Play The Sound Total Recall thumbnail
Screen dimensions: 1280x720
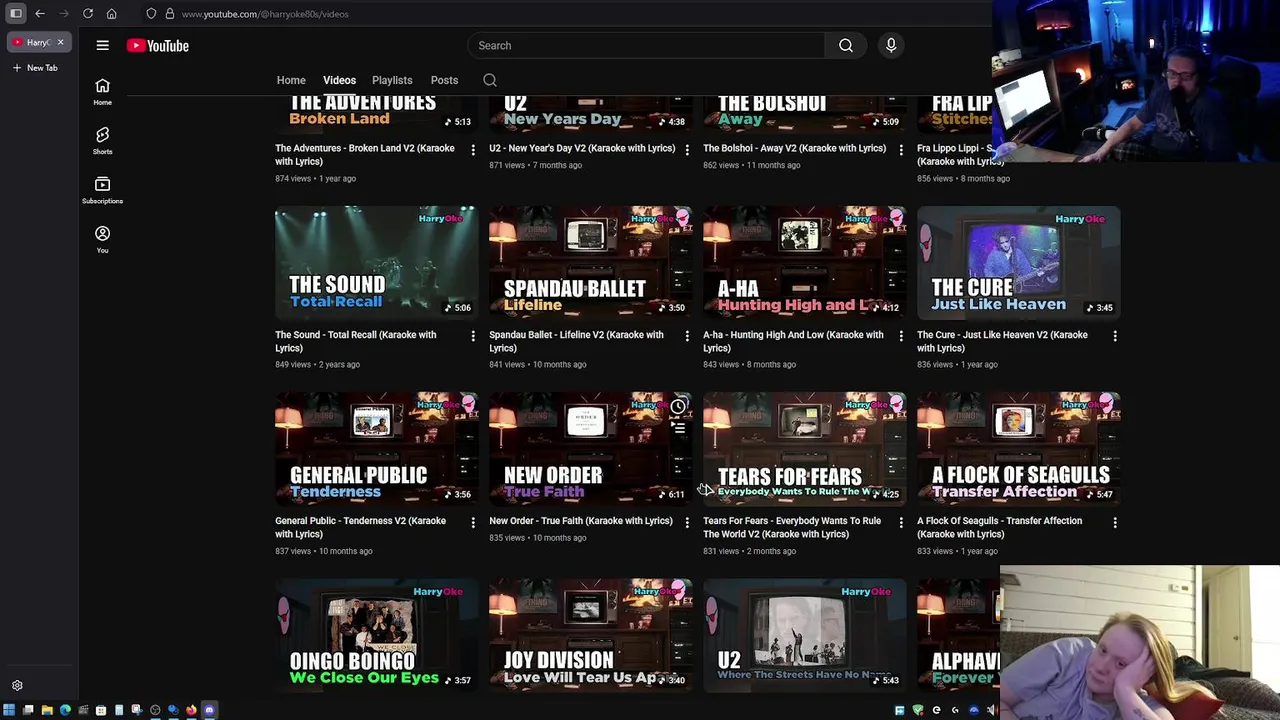tap(377, 263)
